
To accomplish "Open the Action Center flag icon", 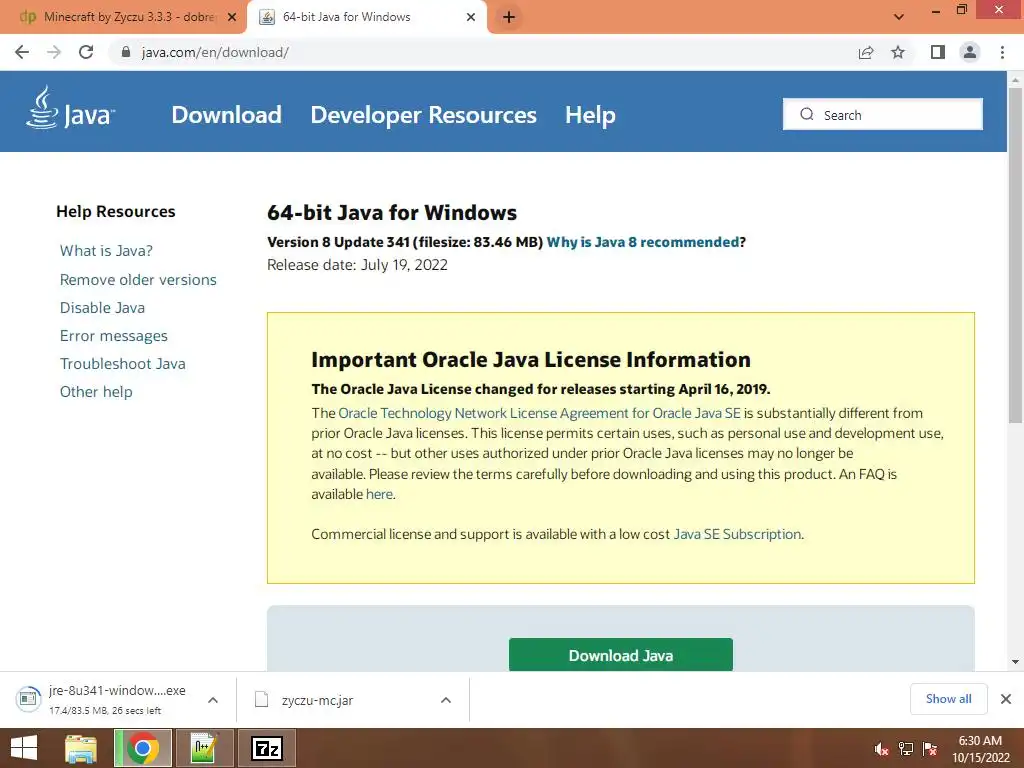I will [x=930, y=749].
